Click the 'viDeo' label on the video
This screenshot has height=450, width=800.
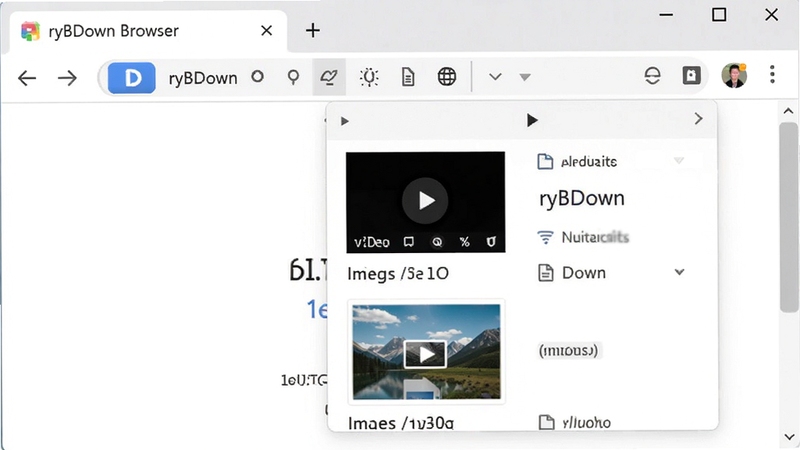click(x=372, y=242)
